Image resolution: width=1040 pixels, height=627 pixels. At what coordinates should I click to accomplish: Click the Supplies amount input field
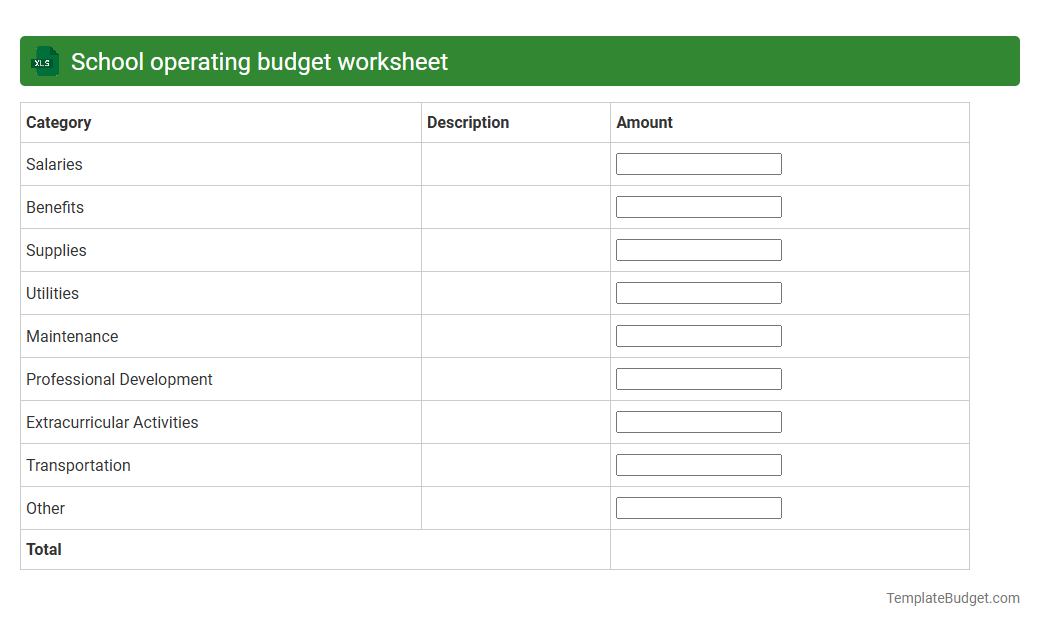(698, 249)
